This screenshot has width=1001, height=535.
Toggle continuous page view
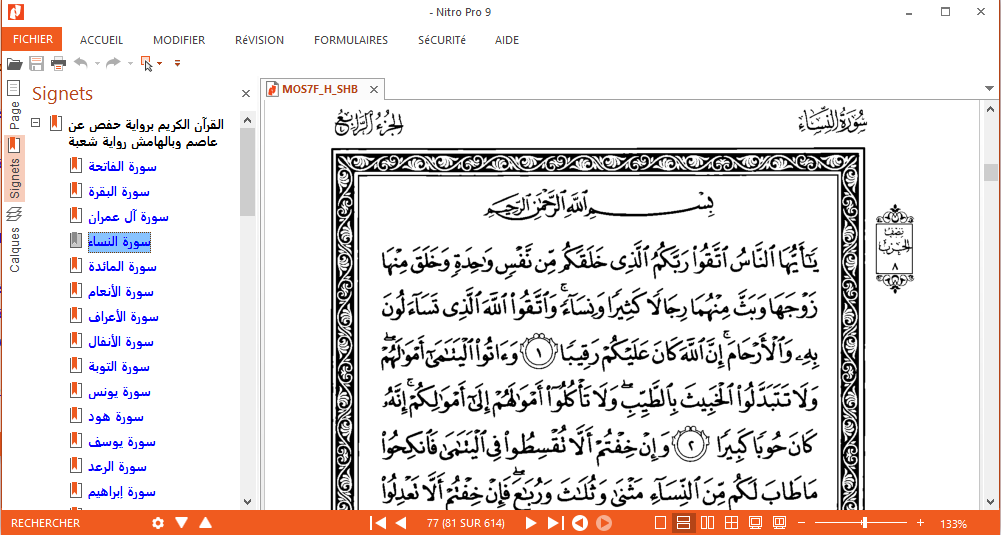(x=684, y=524)
